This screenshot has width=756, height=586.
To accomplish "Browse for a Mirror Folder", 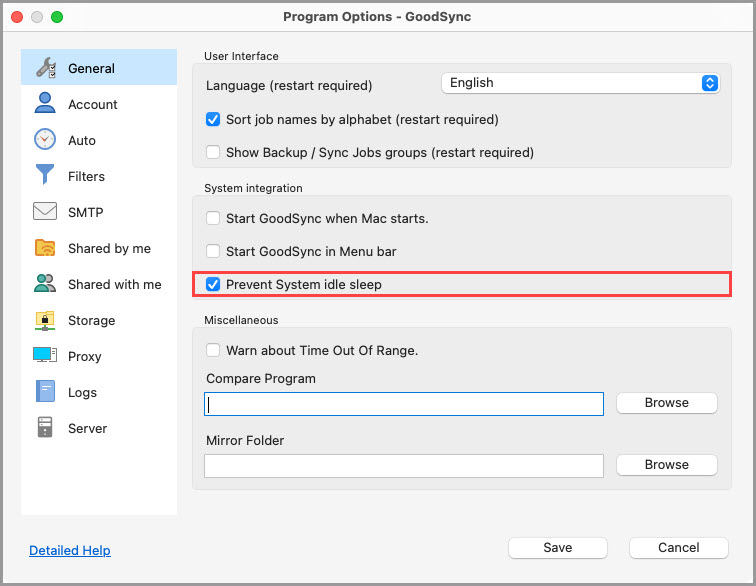I will pos(667,465).
